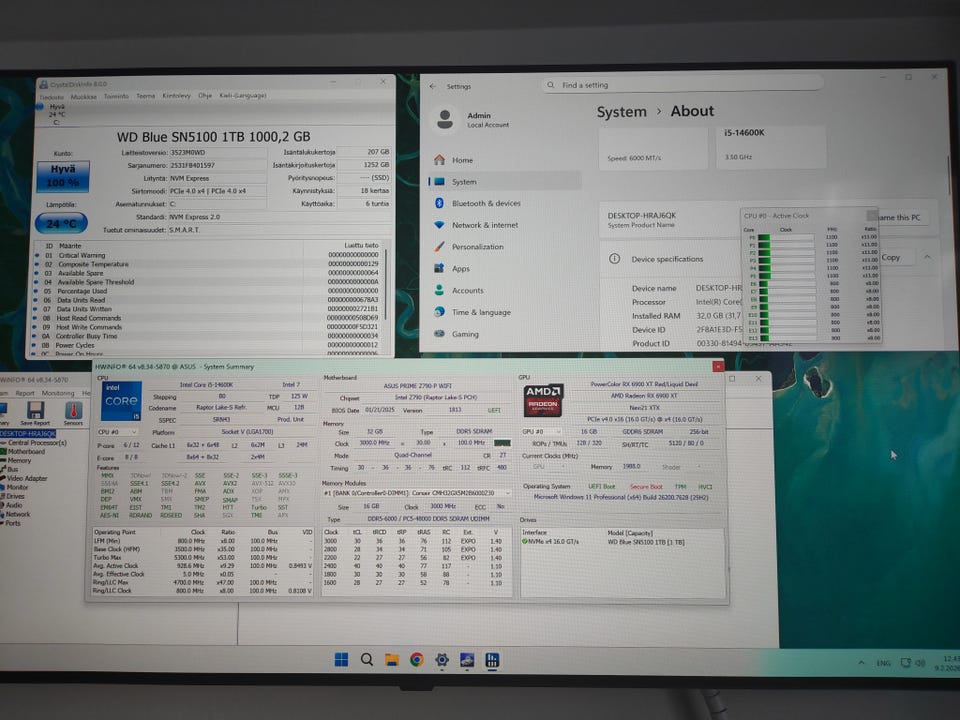Click blue status dot for Critical Warning row
960x720 pixels.
36,255
